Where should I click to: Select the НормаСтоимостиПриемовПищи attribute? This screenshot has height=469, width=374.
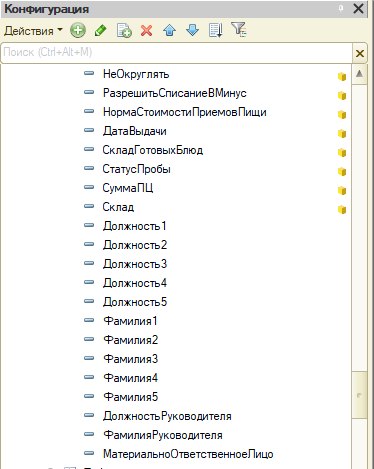(184, 112)
